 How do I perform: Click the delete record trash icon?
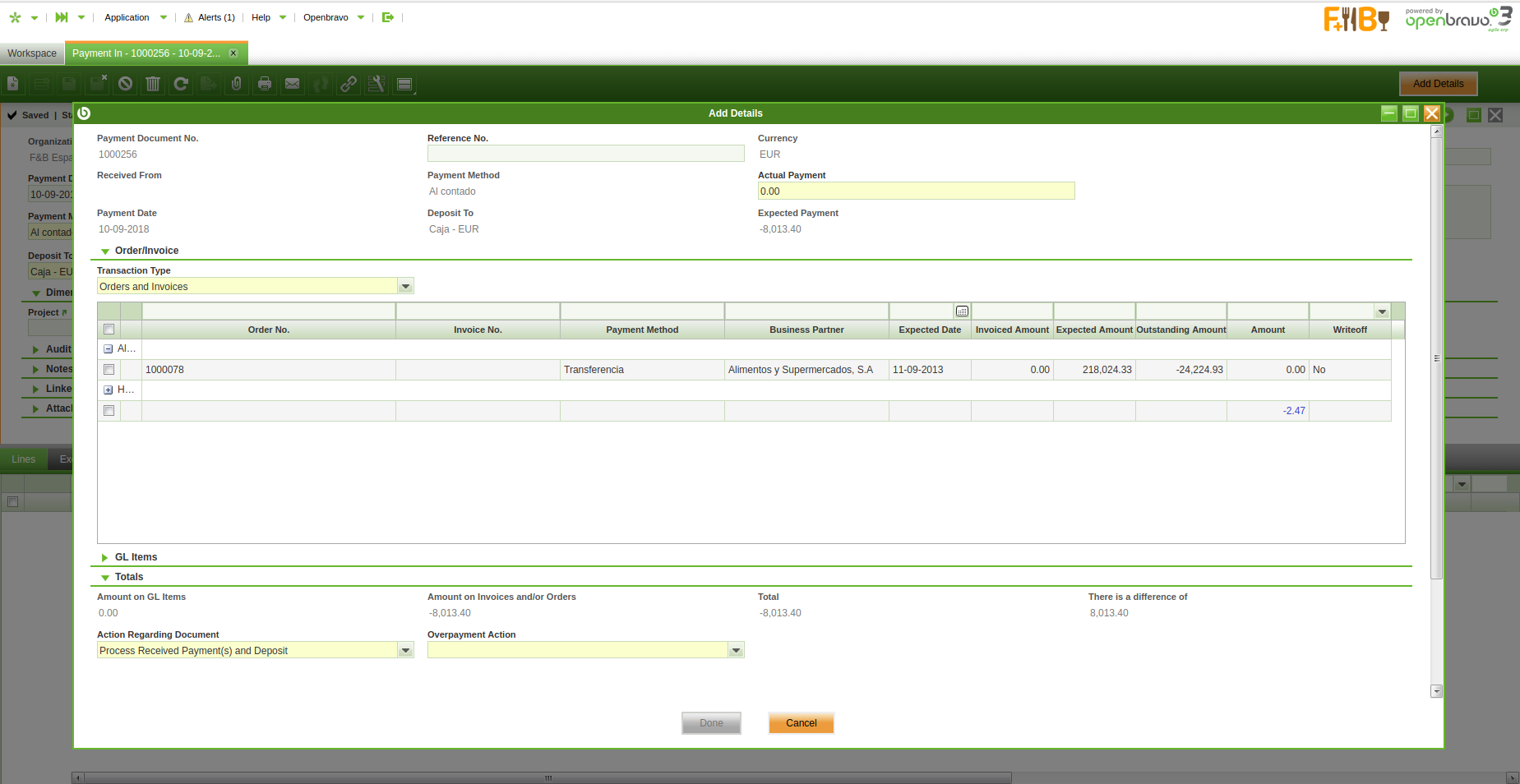click(153, 84)
